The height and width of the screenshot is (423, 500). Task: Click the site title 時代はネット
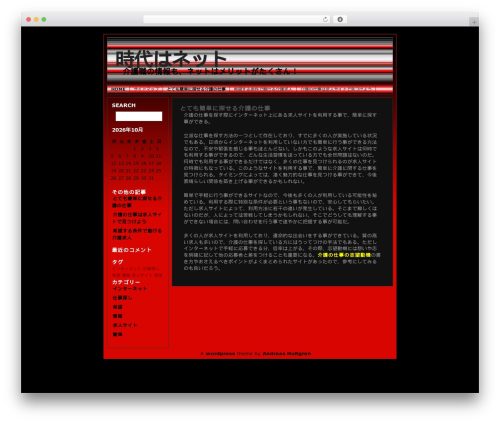pos(171,59)
